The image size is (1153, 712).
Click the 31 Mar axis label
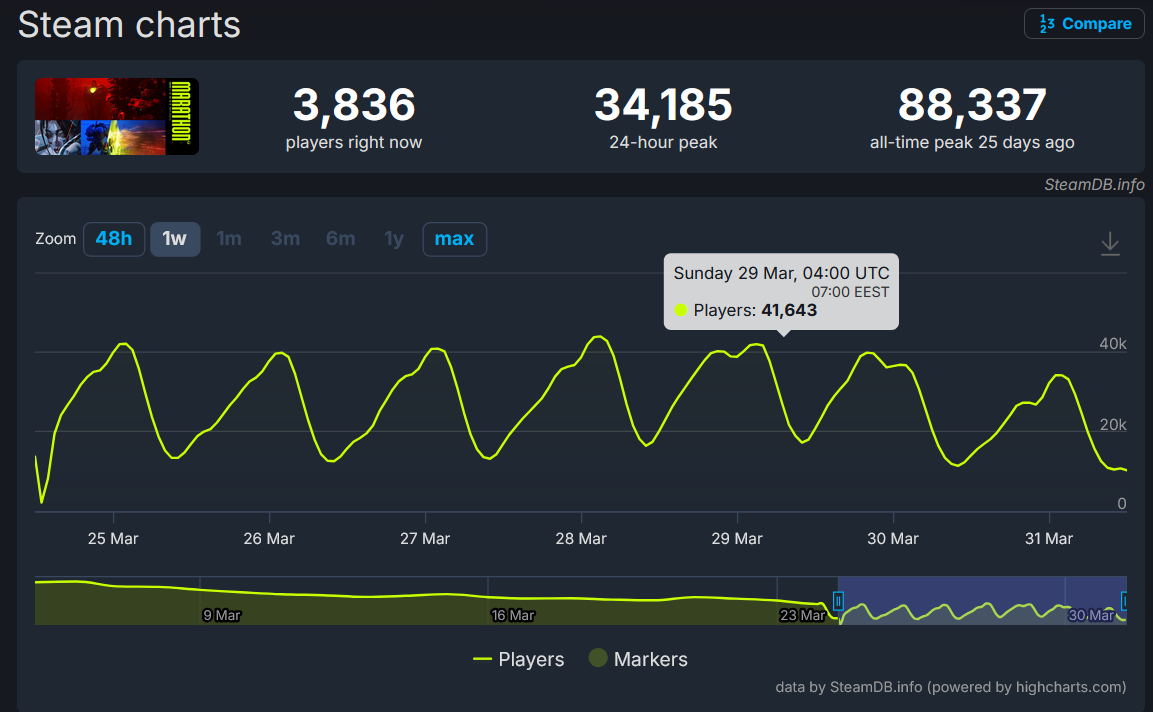click(x=1049, y=538)
